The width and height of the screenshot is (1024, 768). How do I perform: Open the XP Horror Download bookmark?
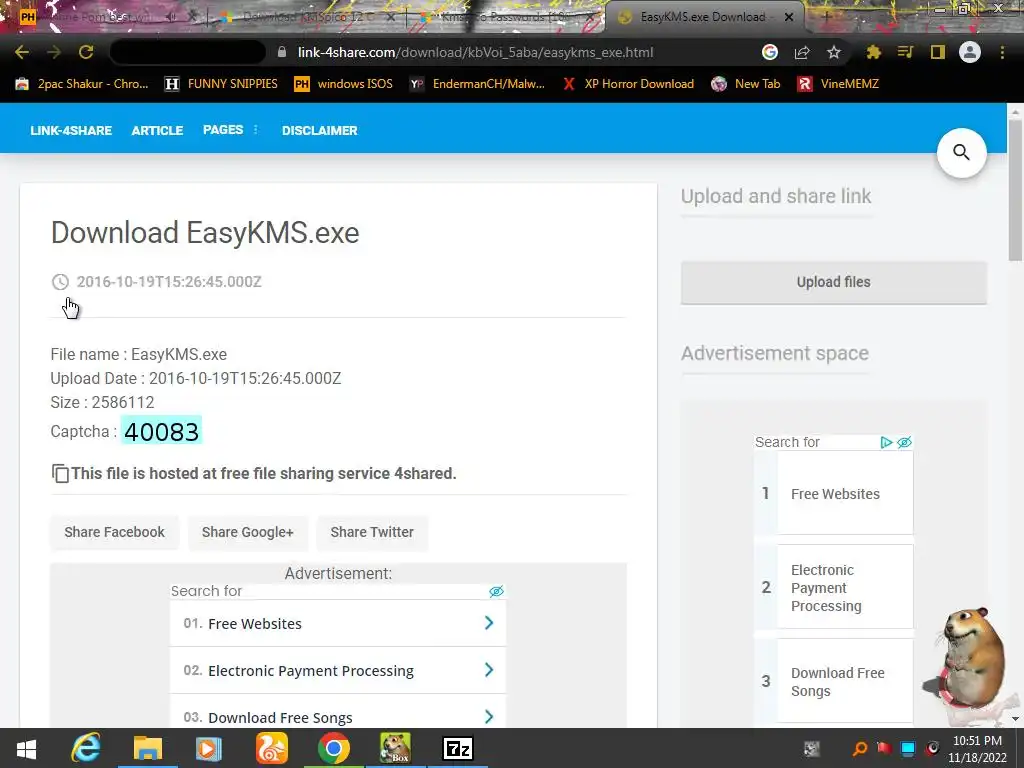click(628, 84)
